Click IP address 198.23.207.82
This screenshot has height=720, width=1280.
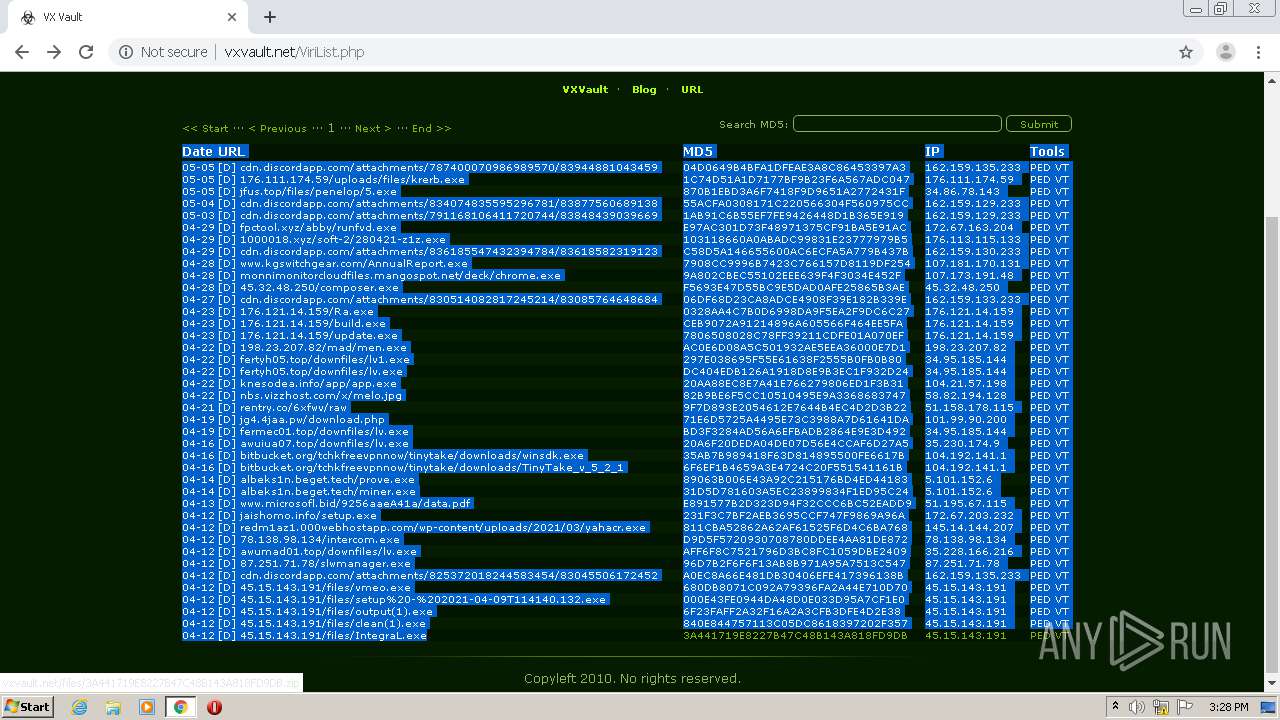[966, 347]
